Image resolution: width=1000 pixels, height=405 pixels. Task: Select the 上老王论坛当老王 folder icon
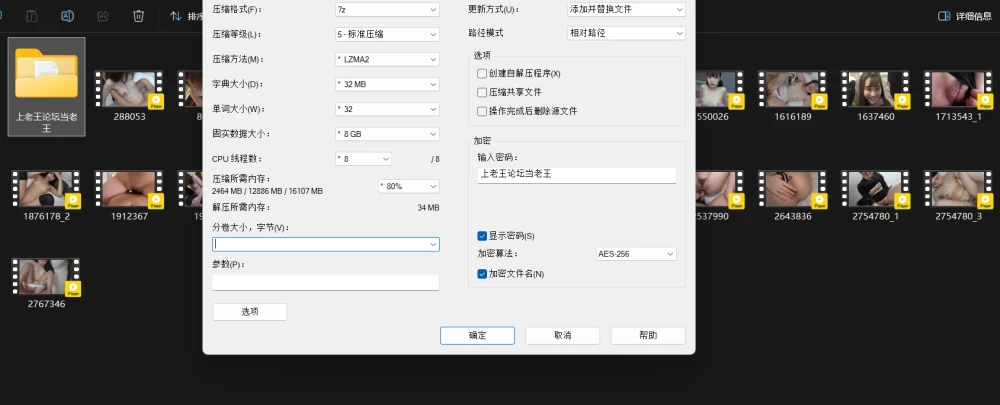click(46, 86)
